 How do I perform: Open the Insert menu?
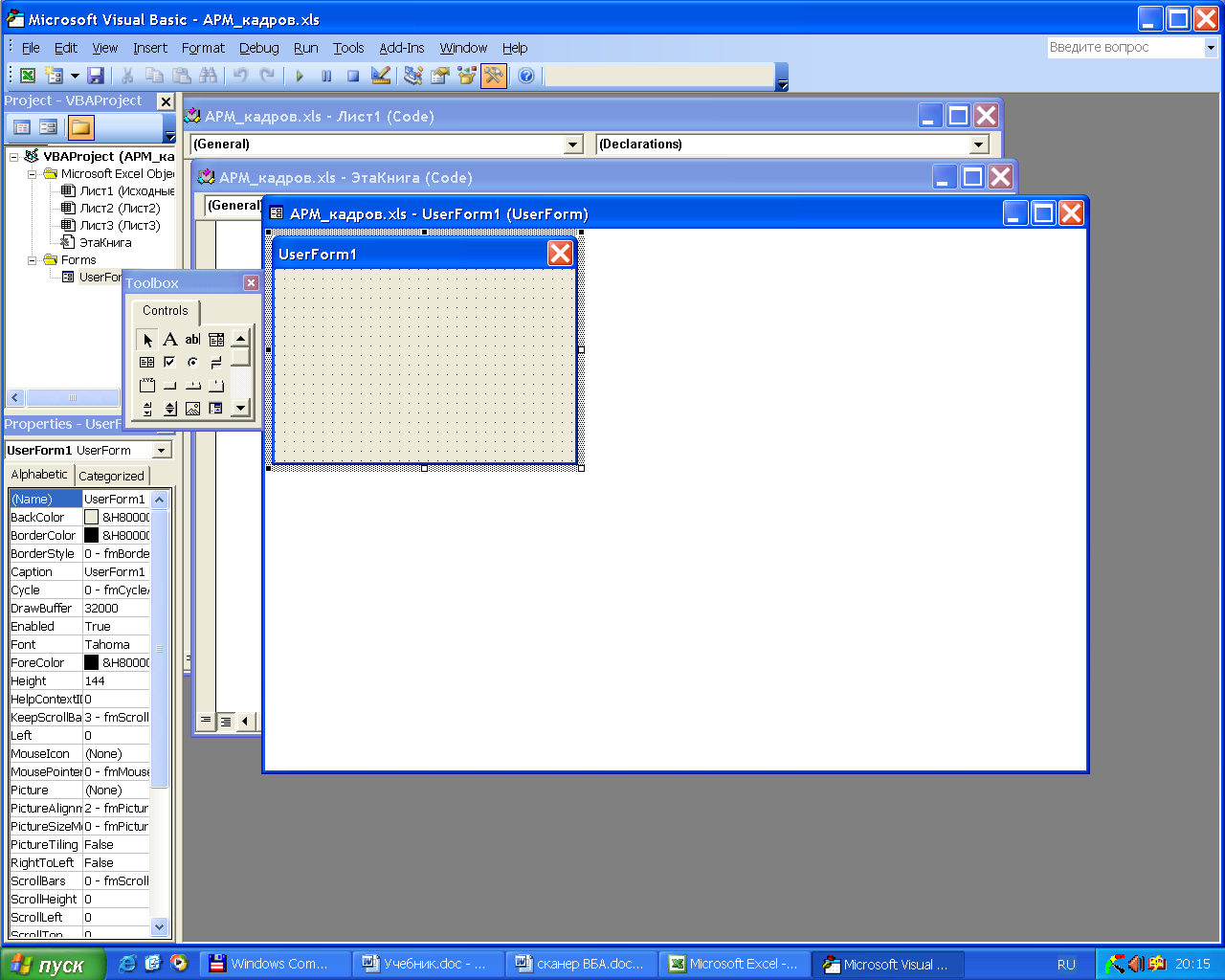[150, 48]
